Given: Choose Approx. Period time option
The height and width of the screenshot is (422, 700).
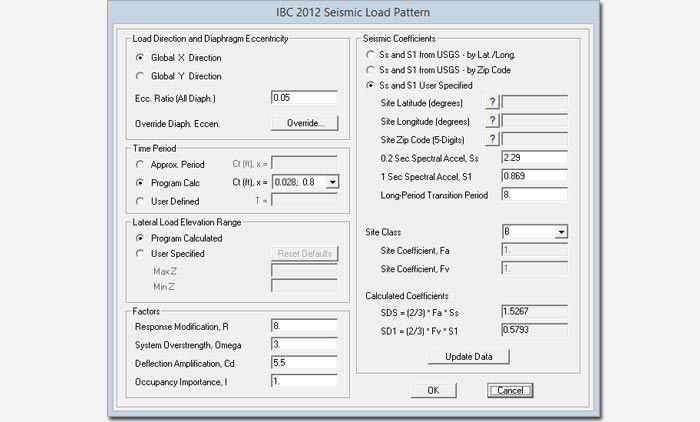Looking at the screenshot, I should [x=140, y=164].
